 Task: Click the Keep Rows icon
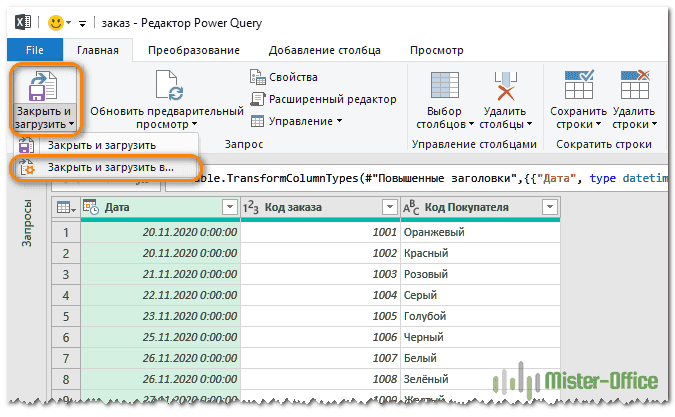578,86
